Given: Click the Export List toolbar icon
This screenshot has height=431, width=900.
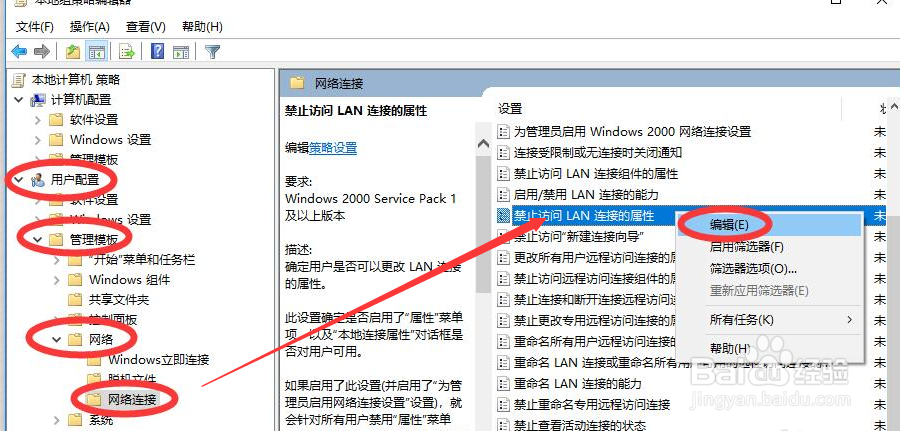Looking at the screenshot, I should [127, 52].
